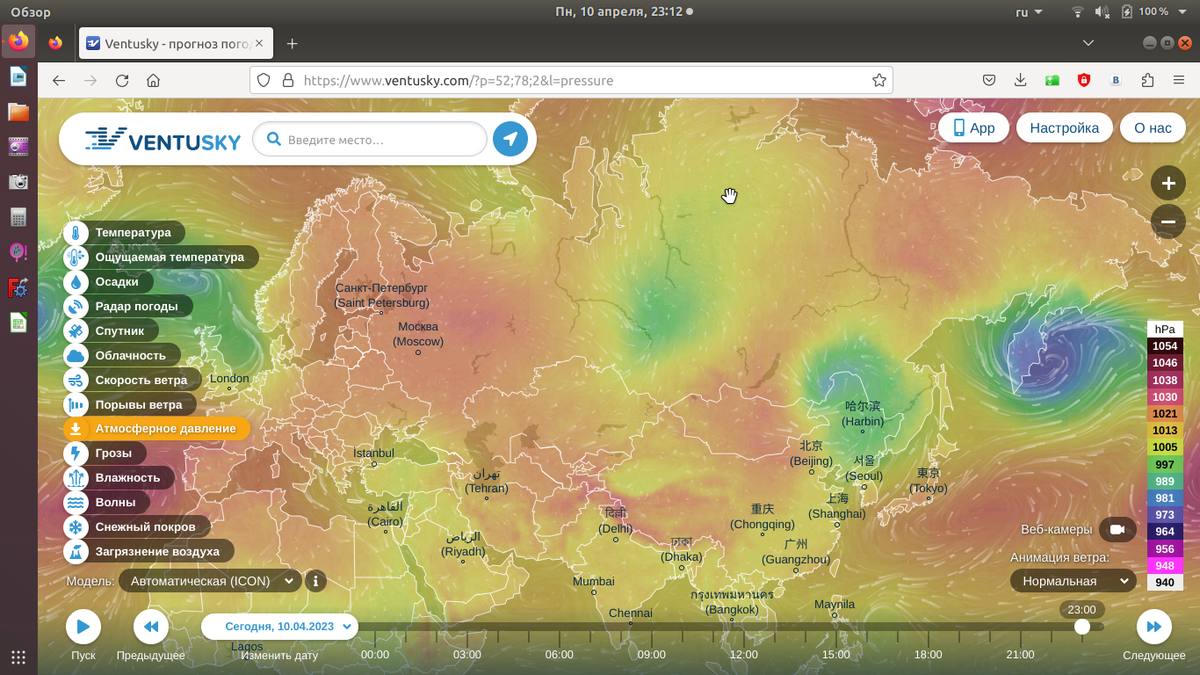Go back in browser history
The width and height of the screenshot is (1200, 675).
tap(59, 80)
